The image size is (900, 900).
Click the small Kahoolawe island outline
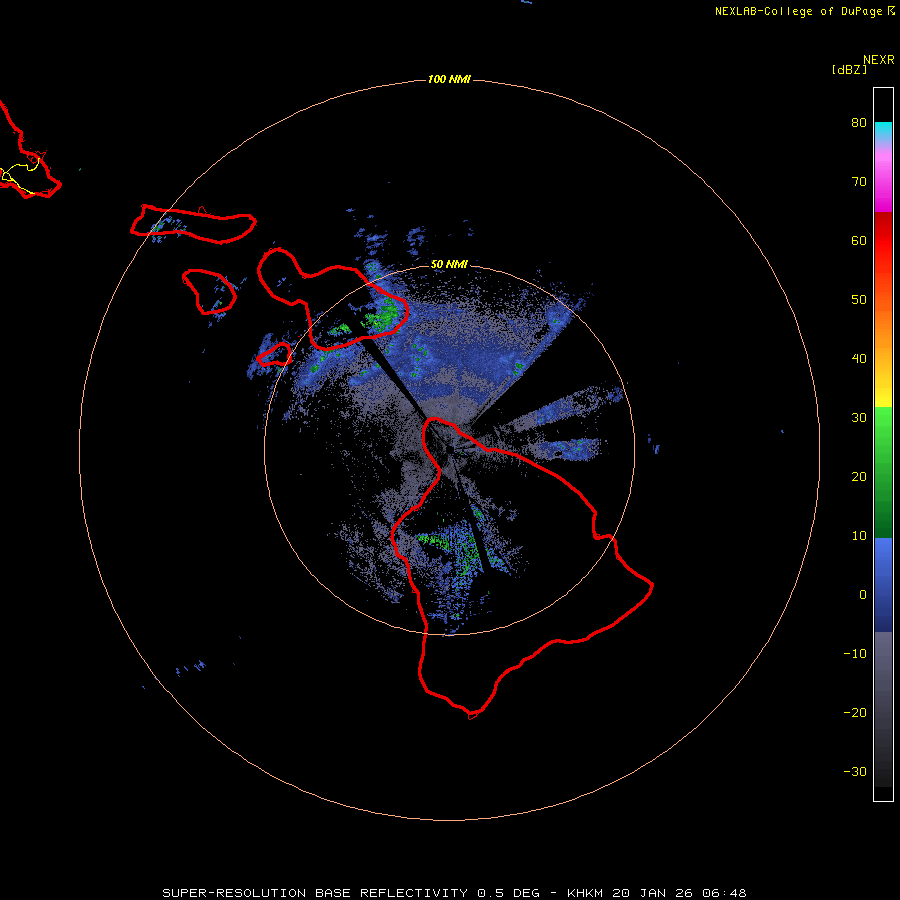coord(274,354)
